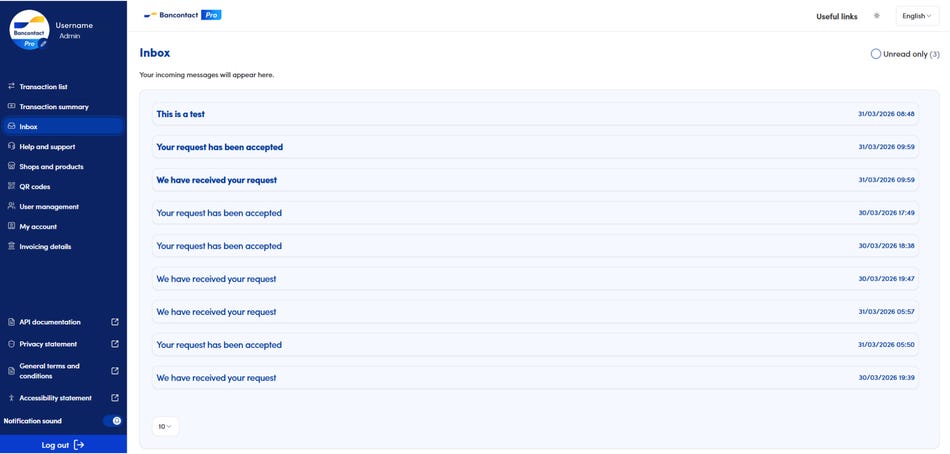Click the Bancontact Pro profile avatar
This screenshot has height=454, width=950.
tap(29, 30)
